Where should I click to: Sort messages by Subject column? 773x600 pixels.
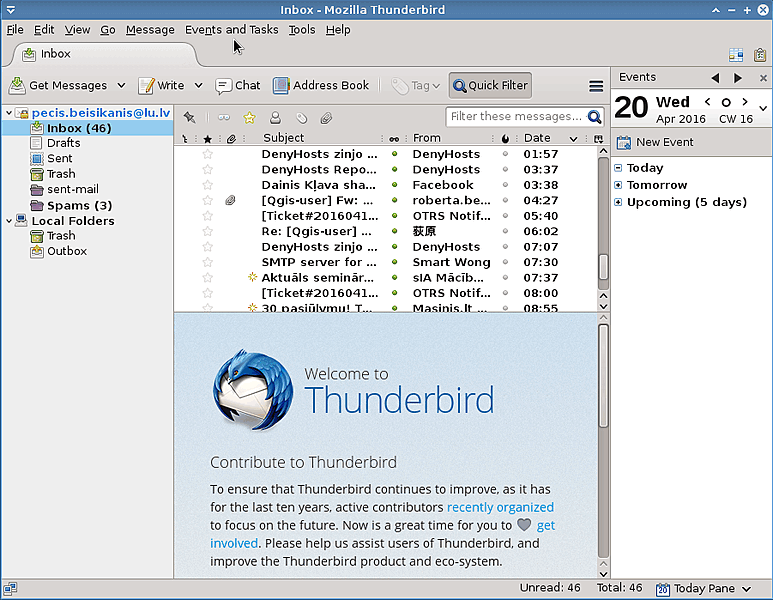point(283,138)
